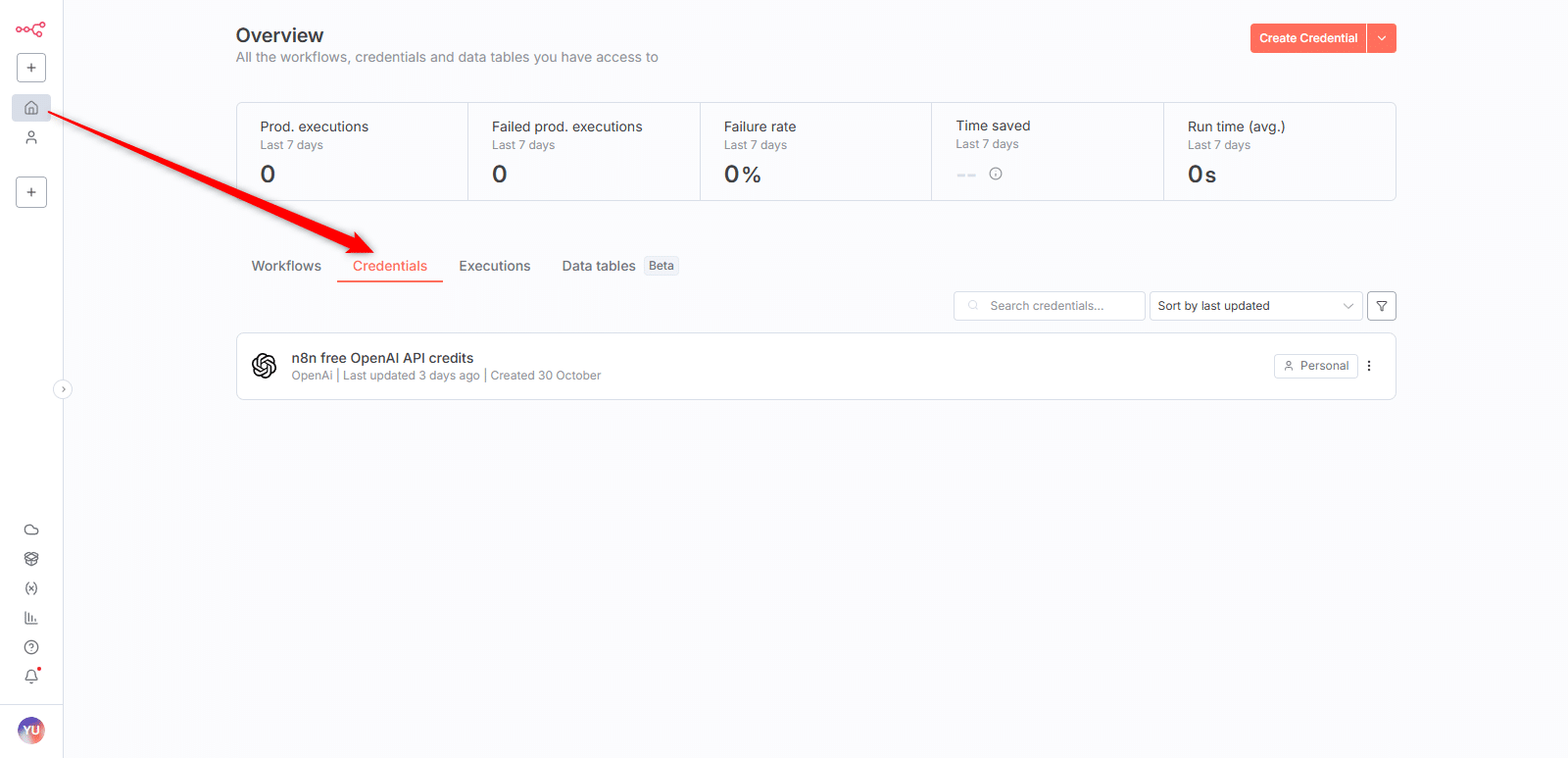Switch to the Executions tab
Image resolution: width=1568 pixels, height=758 pixels.
(x=494, y=266)
